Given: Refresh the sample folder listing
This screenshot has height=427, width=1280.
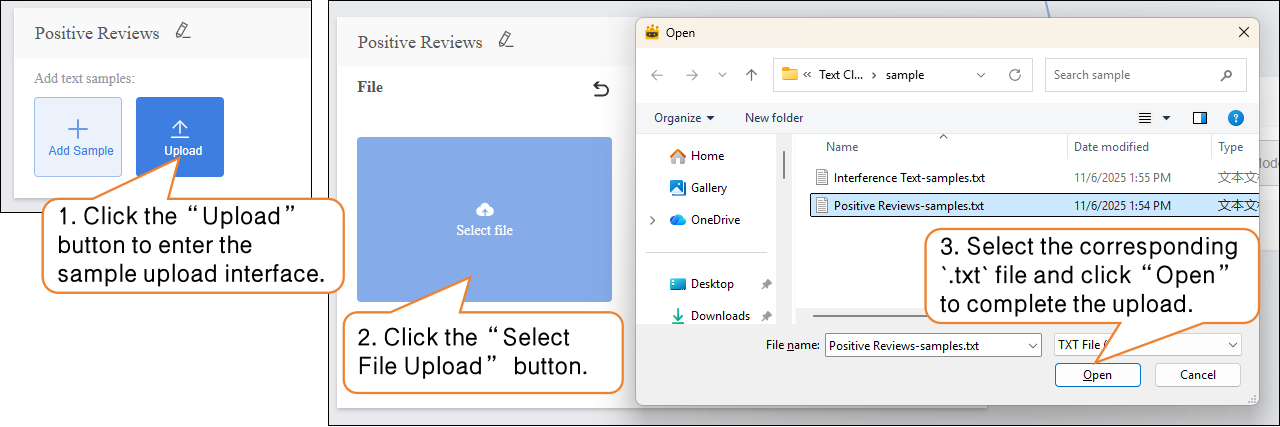Looking at the screenshot, I should [1015, 75].
